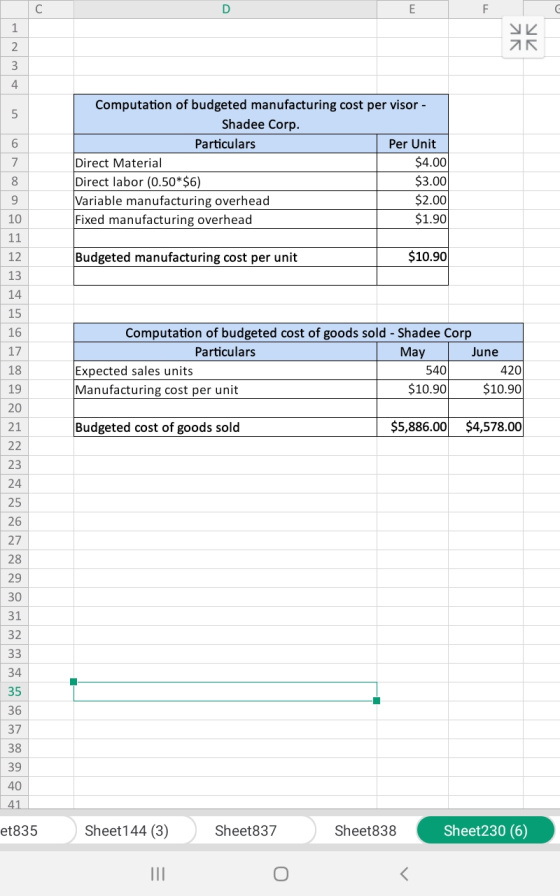560x896 pixels.
Task: Select 'Expected sales units' cell
Action: point(225,370)
